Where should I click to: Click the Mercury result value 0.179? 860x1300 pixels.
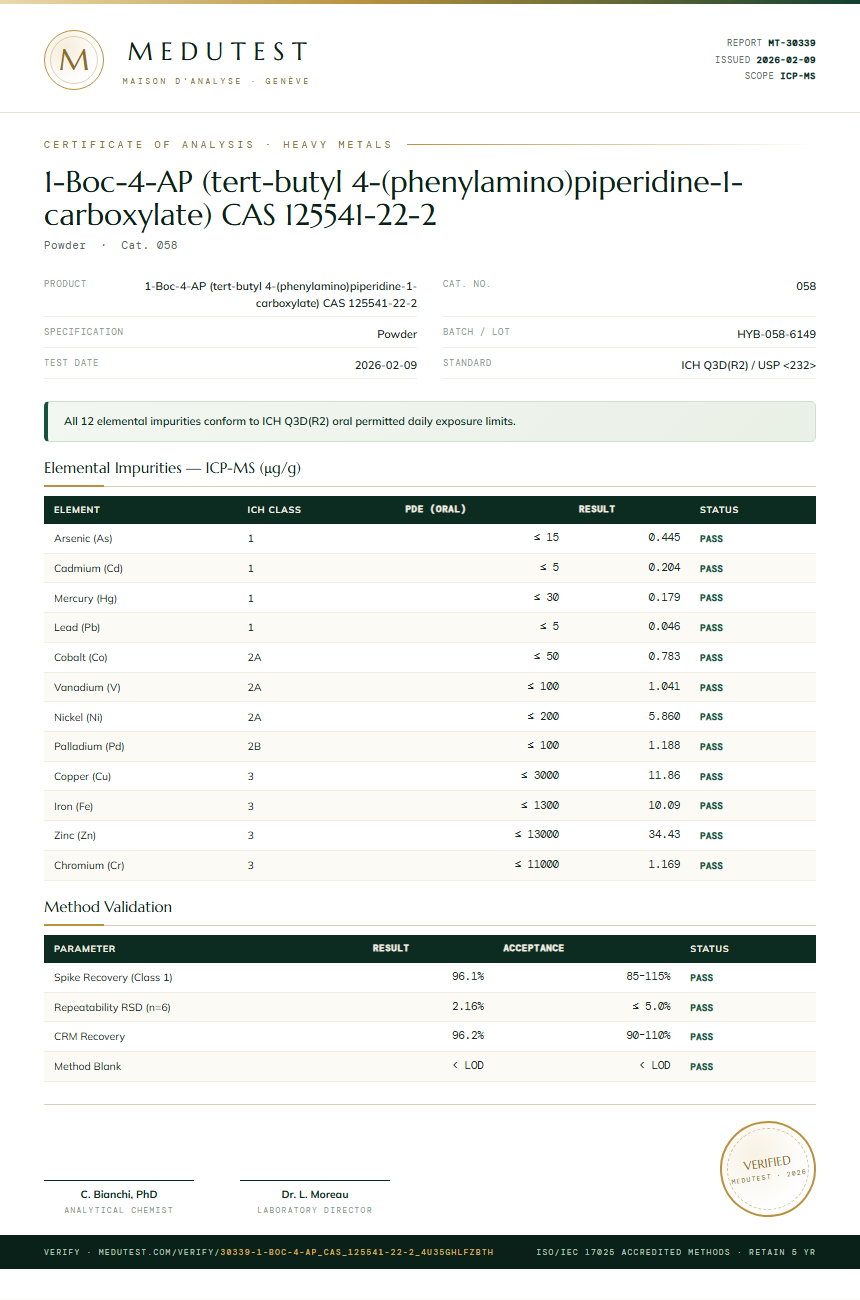(x=664, y=597)
